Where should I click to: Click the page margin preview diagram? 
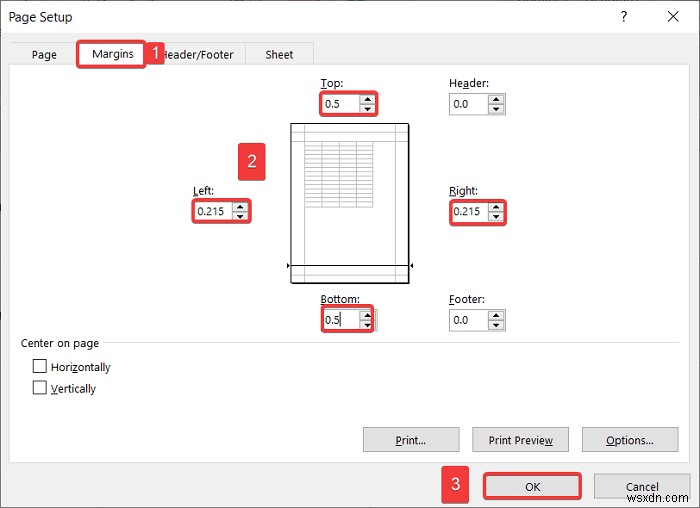[350, 203]
